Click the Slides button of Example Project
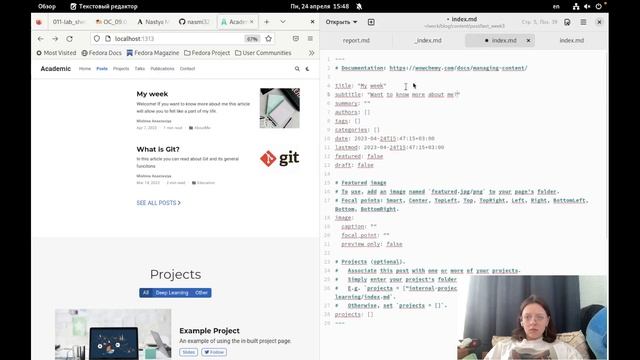 point(188,352)
